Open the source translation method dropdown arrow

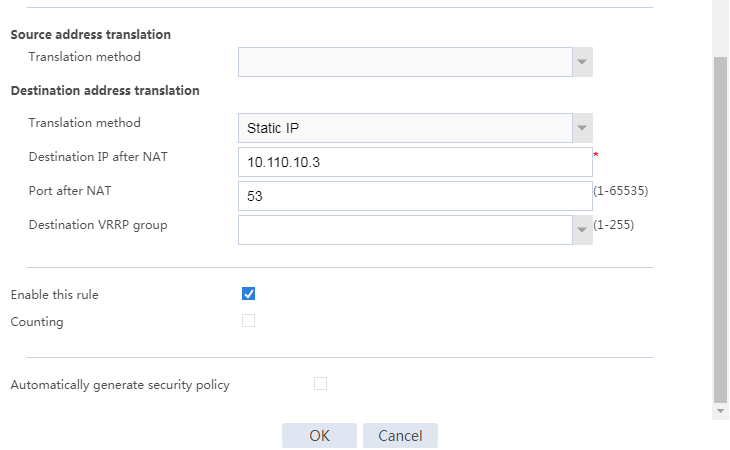(x=582, y=62)
